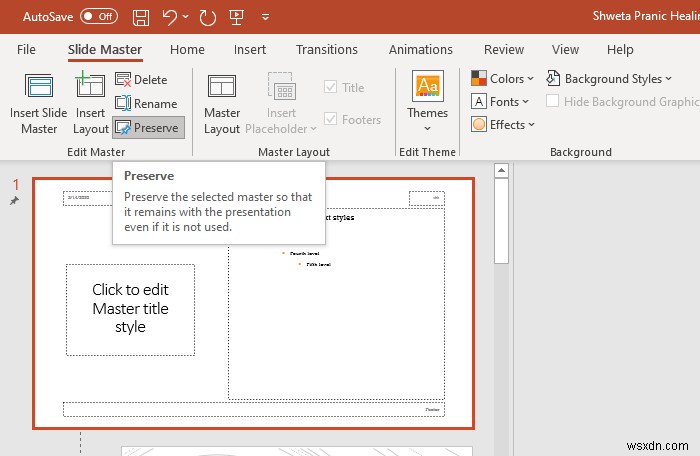Click the Redo icon in title bar
This screenshot has height=456, width=700.
click(207, 17)
